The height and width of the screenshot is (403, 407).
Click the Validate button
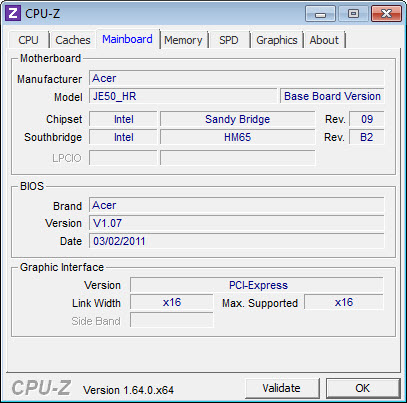coord(282,388)
